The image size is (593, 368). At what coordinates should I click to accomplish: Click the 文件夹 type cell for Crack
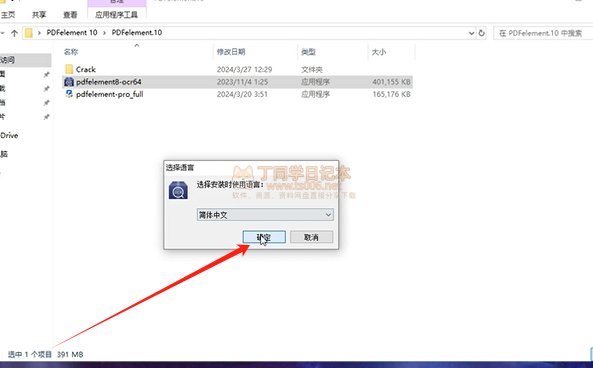tap(312, 70)
